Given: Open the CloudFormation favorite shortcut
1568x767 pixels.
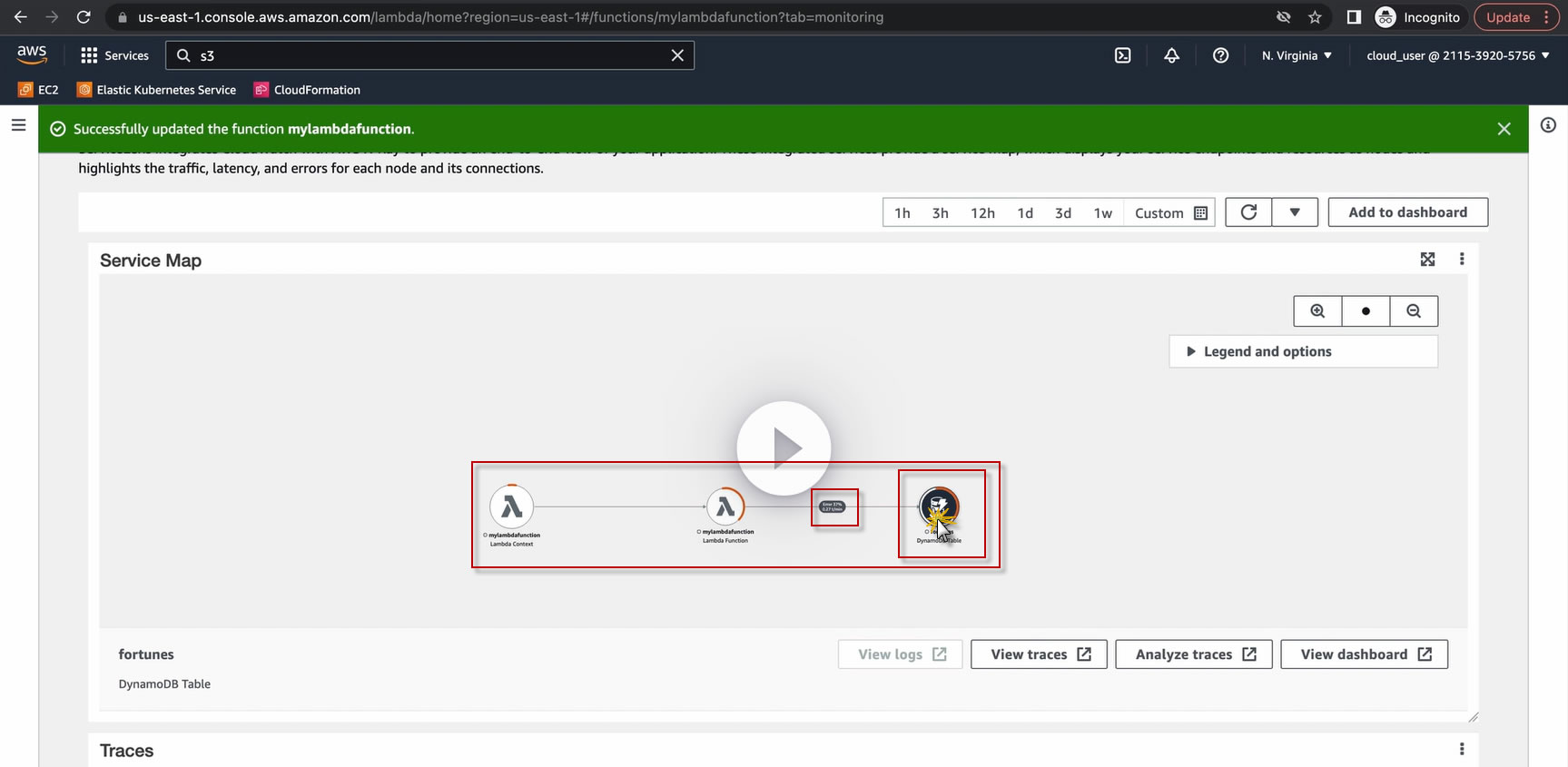Looking at the screenshot, I should click(x=308, y=90).
